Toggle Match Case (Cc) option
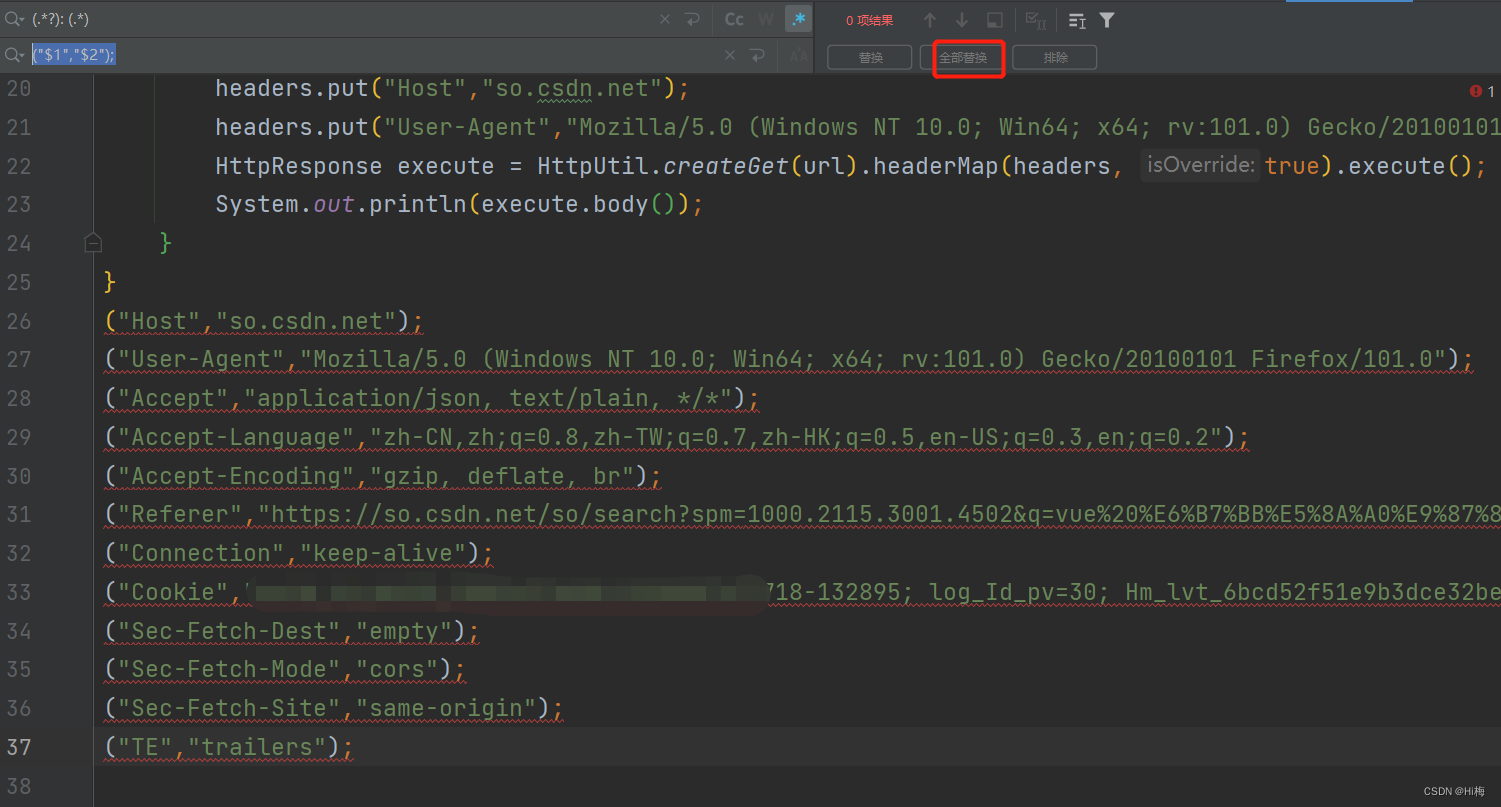 734,19
